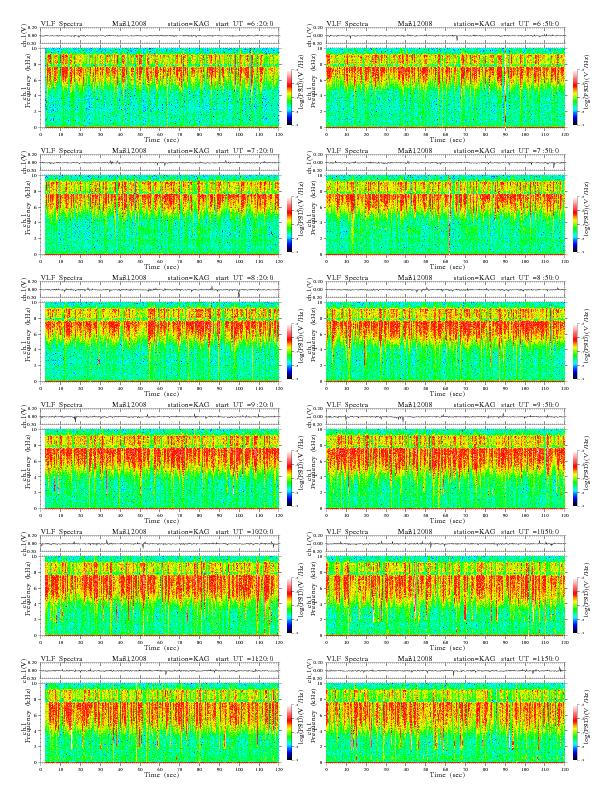Click the ch.1(V) waveform strip above the 10:50:0 spectrogram

click(445, 544)
